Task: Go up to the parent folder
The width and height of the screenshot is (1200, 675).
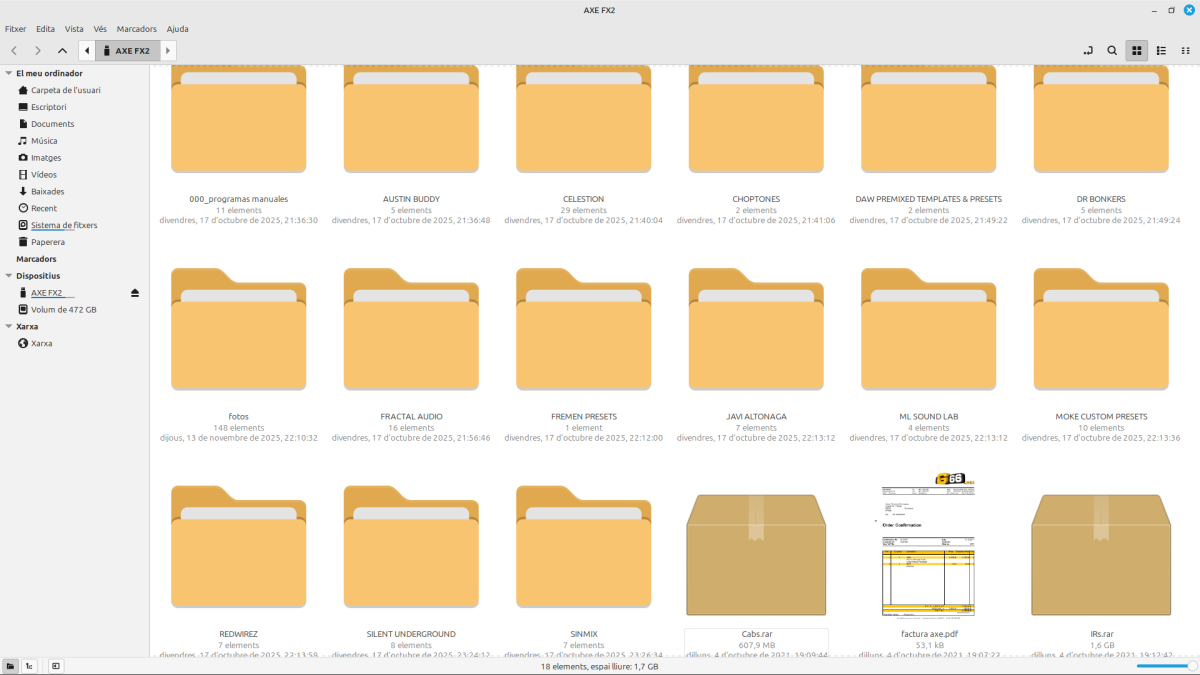Action: pyautogui.click(x=62, y=50)
